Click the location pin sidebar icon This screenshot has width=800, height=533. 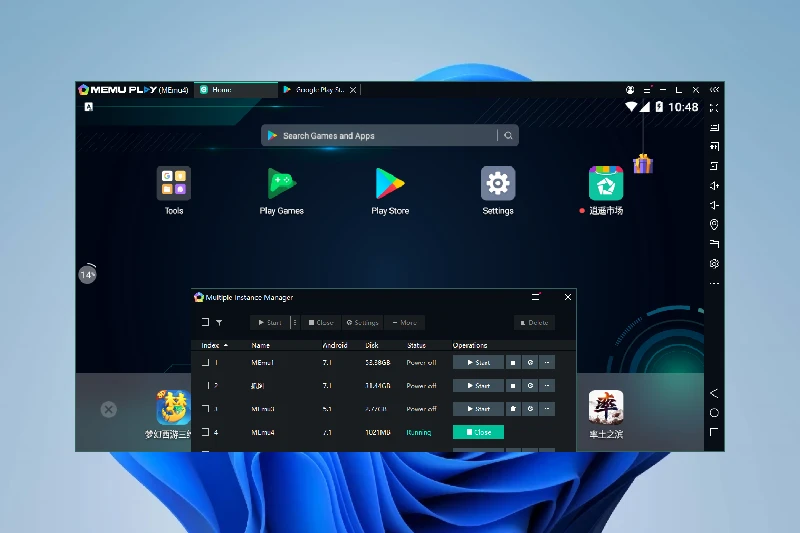point(714,225)
